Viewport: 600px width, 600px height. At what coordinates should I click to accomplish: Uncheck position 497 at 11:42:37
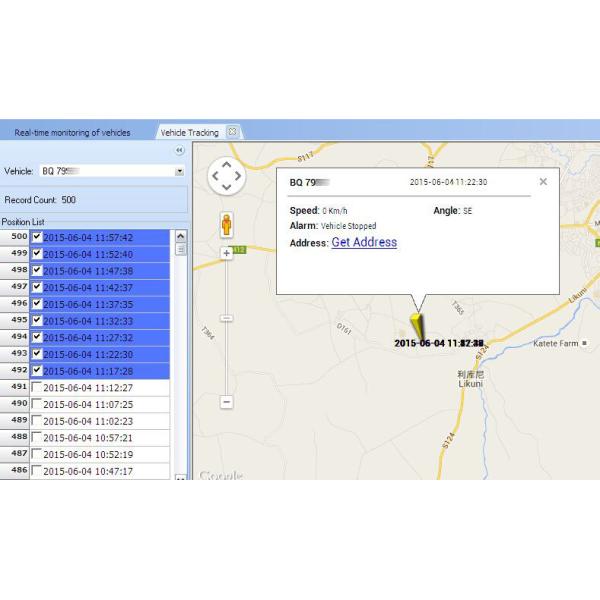[37, 287]
